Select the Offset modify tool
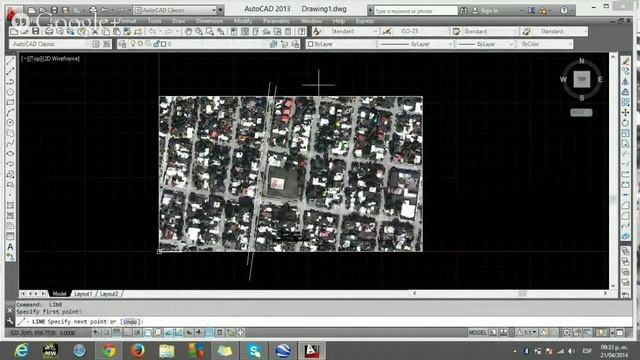640x360 pixels. [x=625, y=92]
